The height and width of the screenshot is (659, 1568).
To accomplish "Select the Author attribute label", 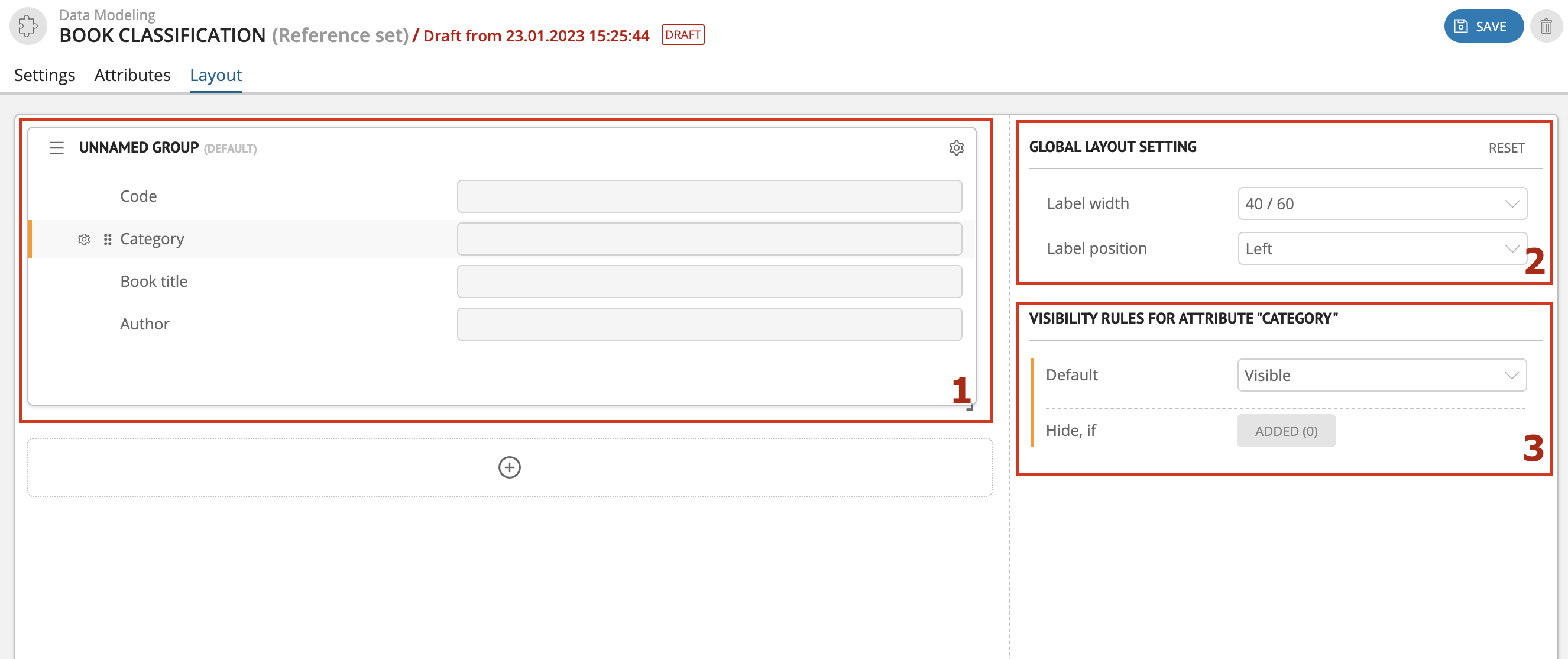I will tap(145, 324).
